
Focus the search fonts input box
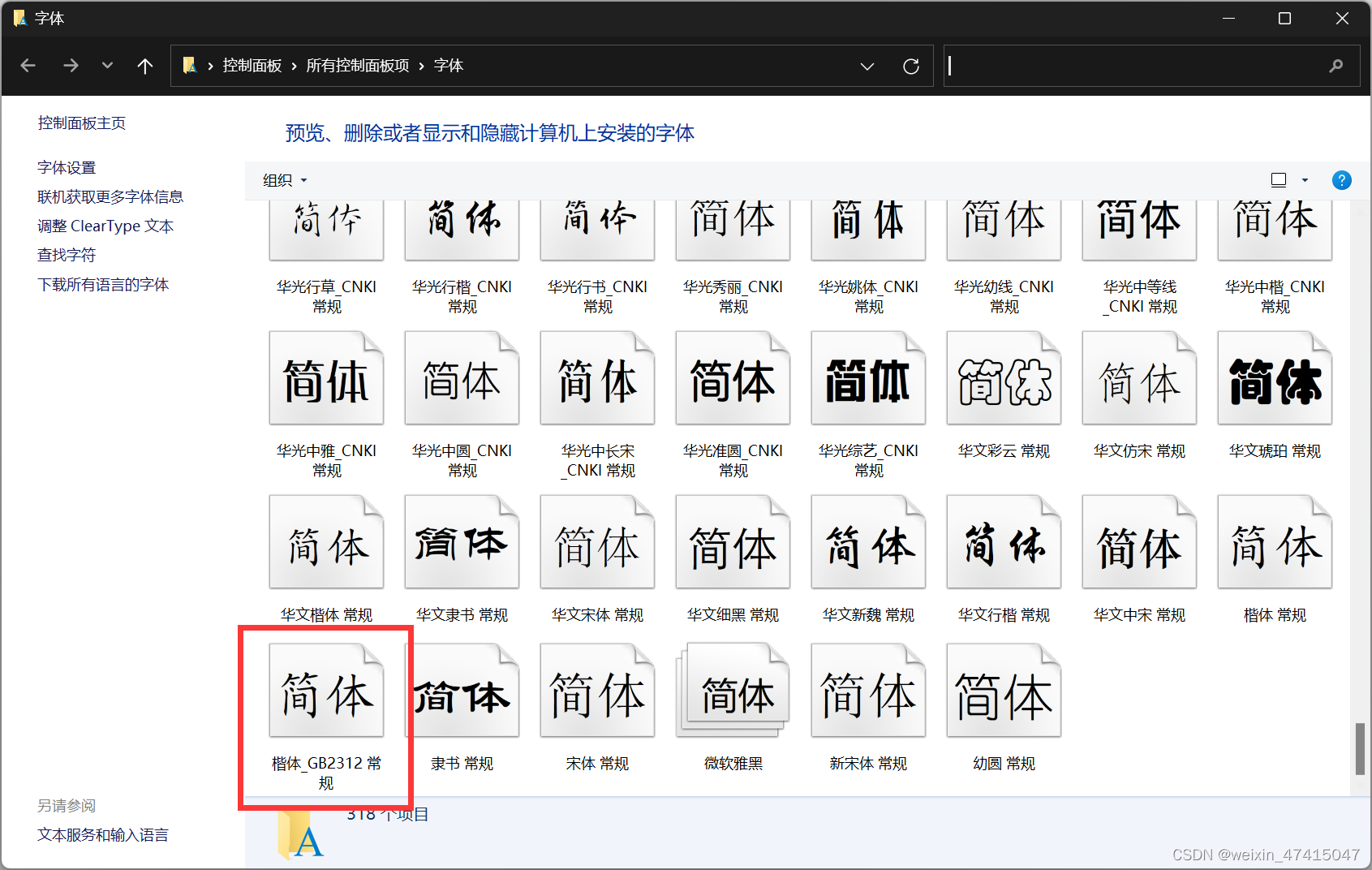(x=1136, y=66)
